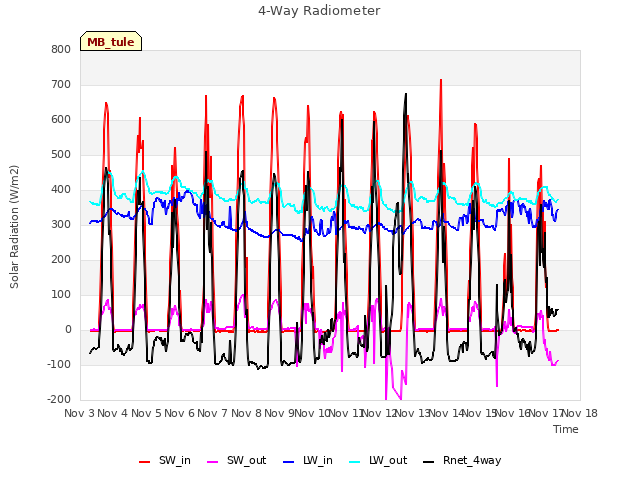Click the 700 y-axis label
The height and width of the screenshot is (480, 640).
tap(61, 84)
